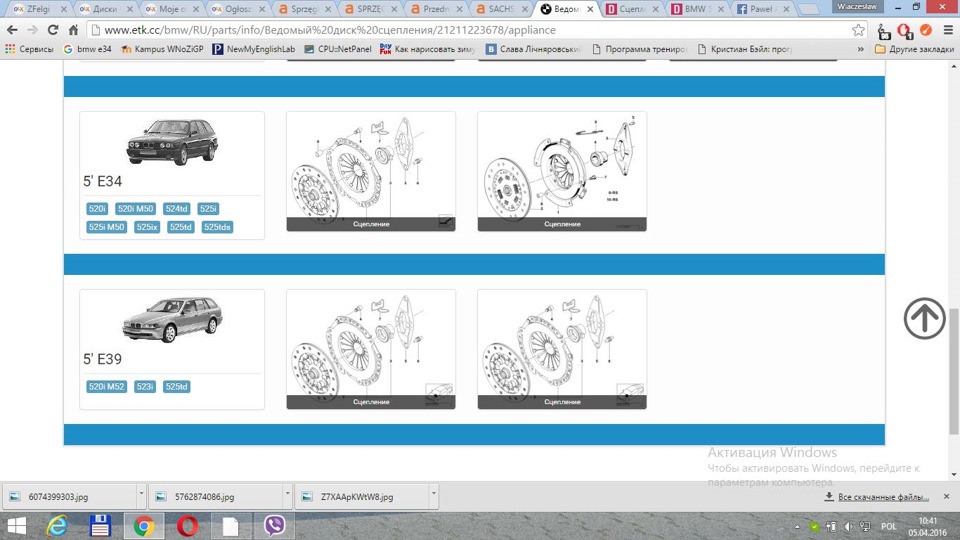Screen dimensions: 960x540
Task: Close the downloads bar
Action: coord(947,497)
